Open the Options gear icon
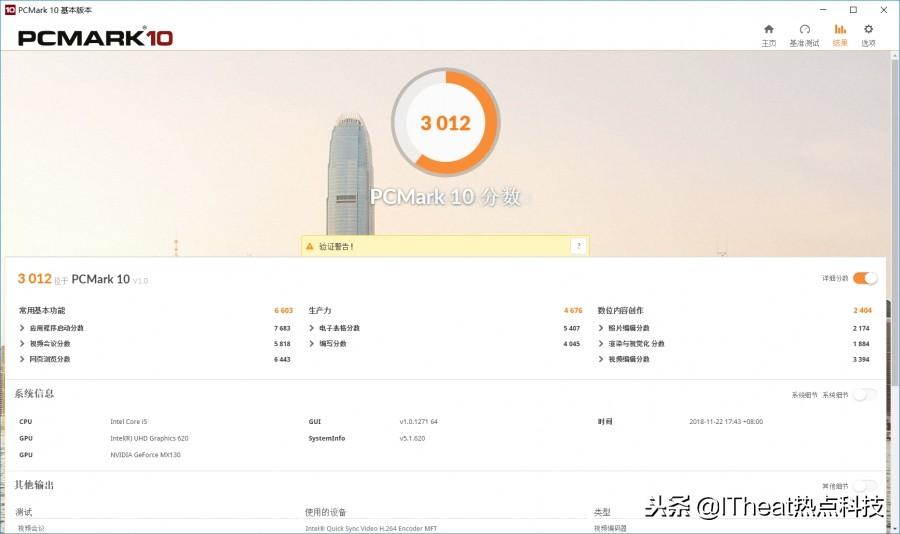Image resolution: width=900 pixels, height=534 pixels. (868, 29)
